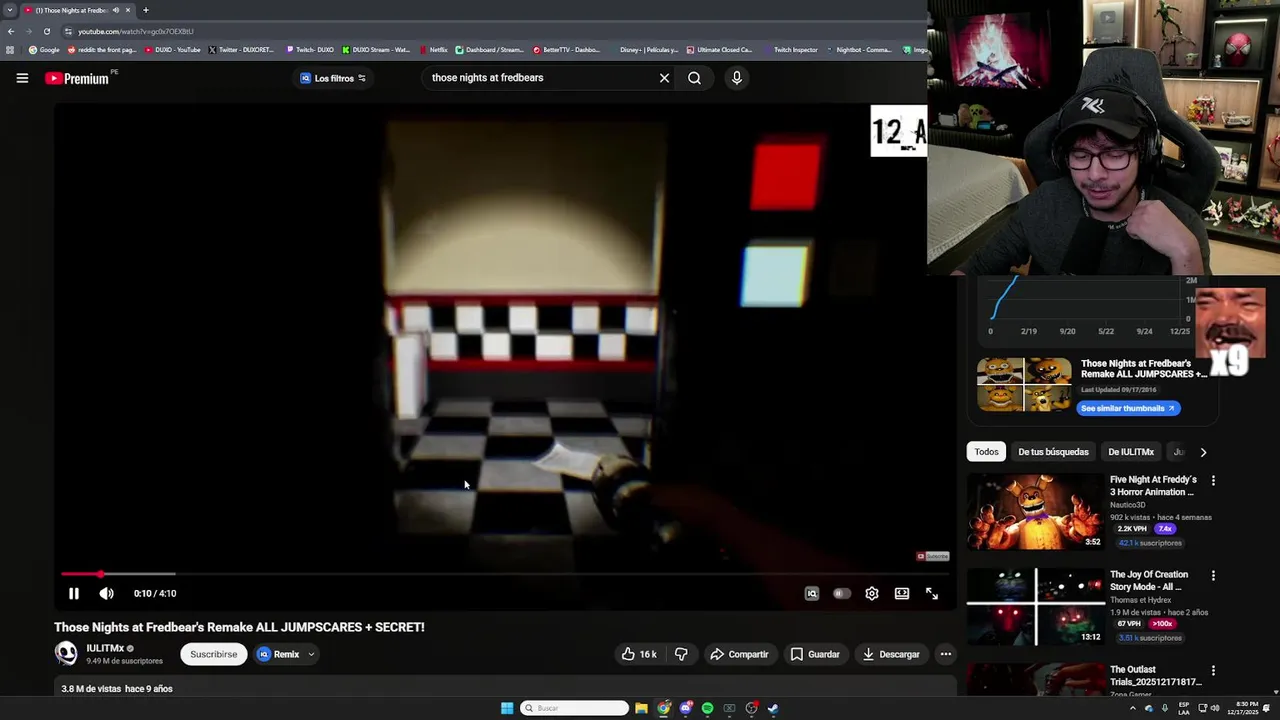The image size is (1280, 720).
Task: Open IULITMx channel avatar
Action: (66, 653)
